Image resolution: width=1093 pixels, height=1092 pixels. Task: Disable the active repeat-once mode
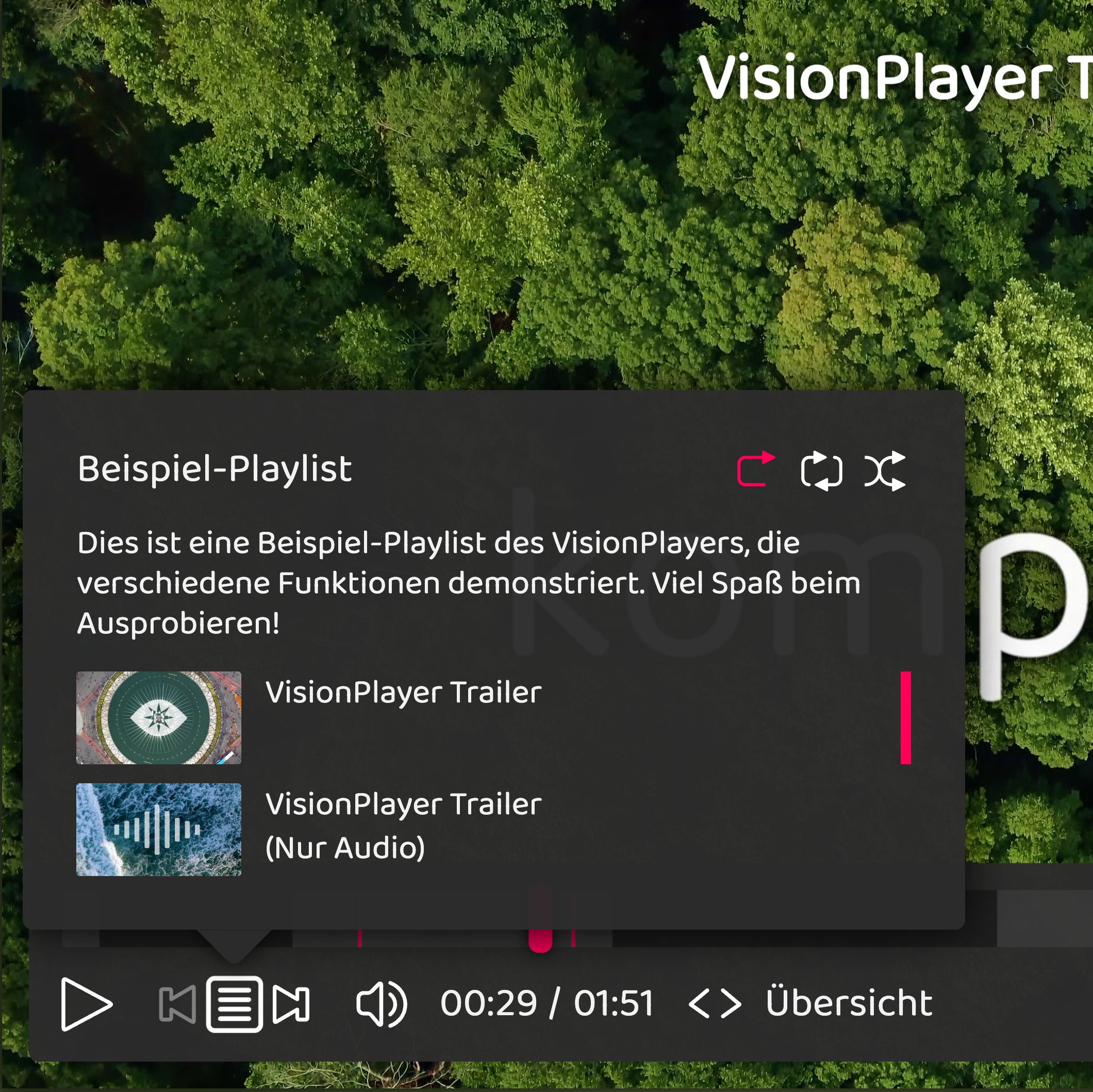coord(756,471)
